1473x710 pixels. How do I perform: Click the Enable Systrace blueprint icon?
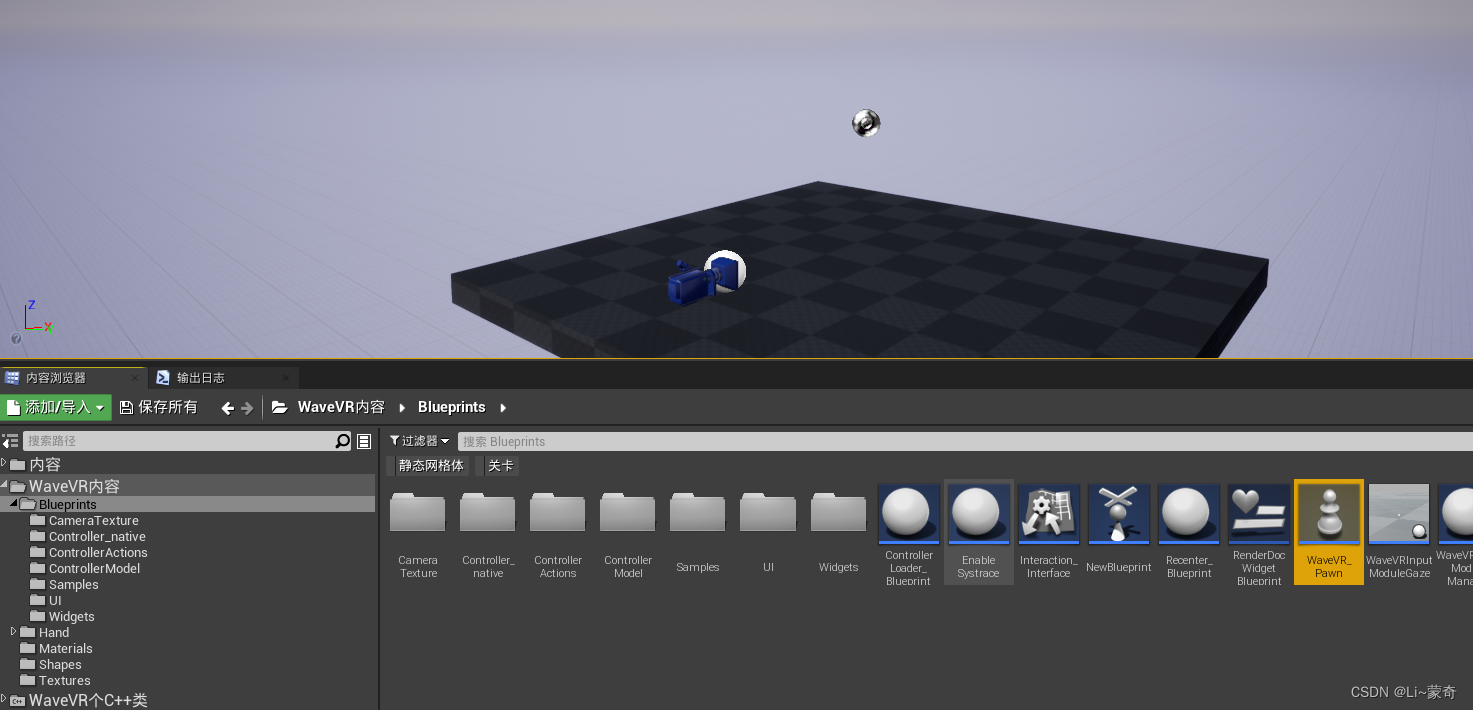978,513
